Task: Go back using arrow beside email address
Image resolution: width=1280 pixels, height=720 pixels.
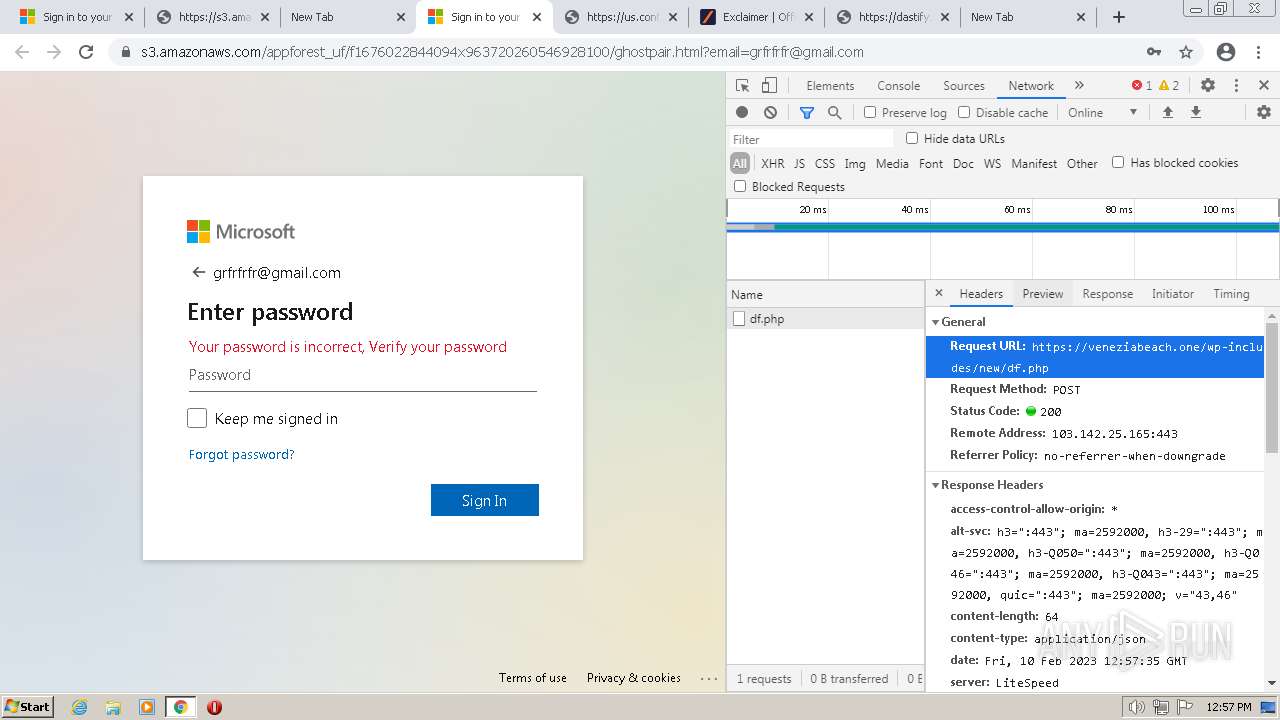Action: tap(198, 272)
